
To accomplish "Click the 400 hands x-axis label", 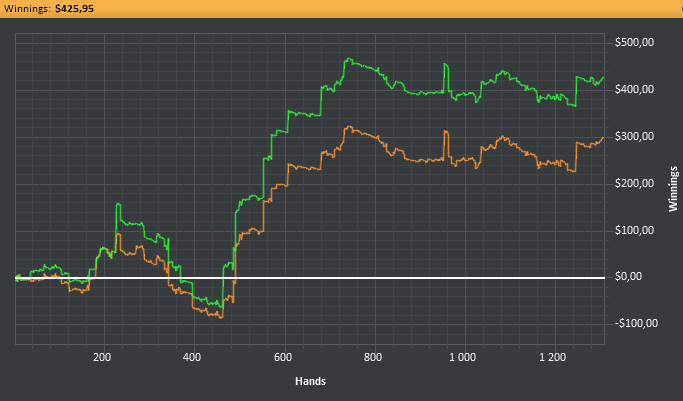I will click(x=192, y=357).
